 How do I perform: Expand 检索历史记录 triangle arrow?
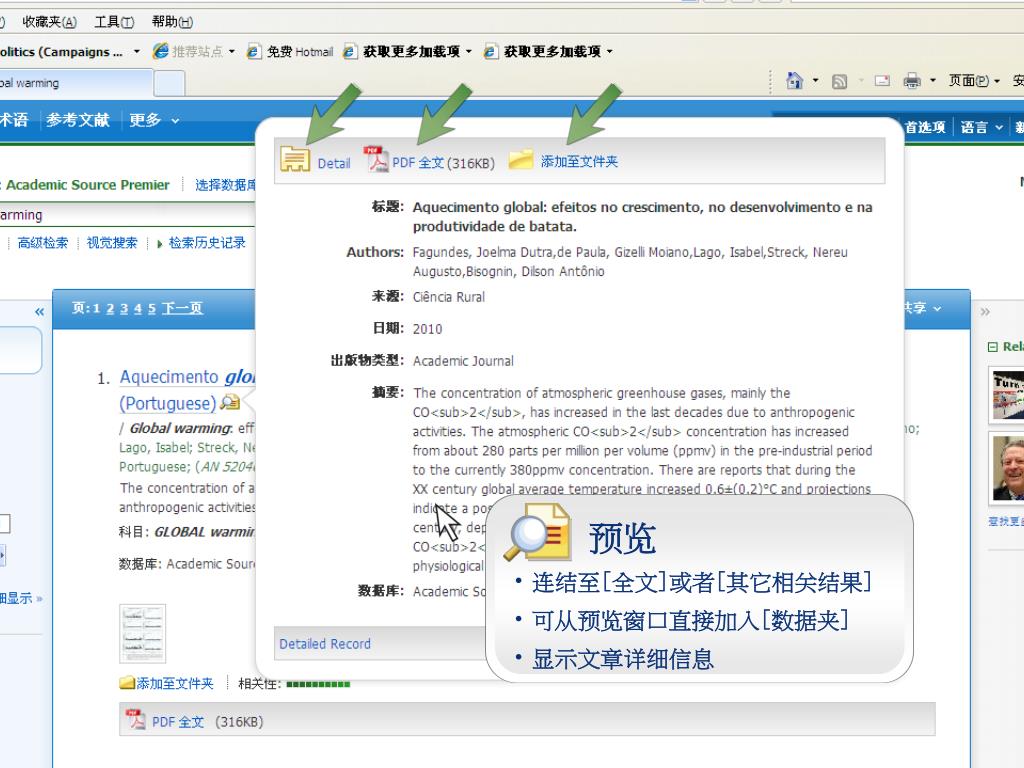[x=159, y=244]
